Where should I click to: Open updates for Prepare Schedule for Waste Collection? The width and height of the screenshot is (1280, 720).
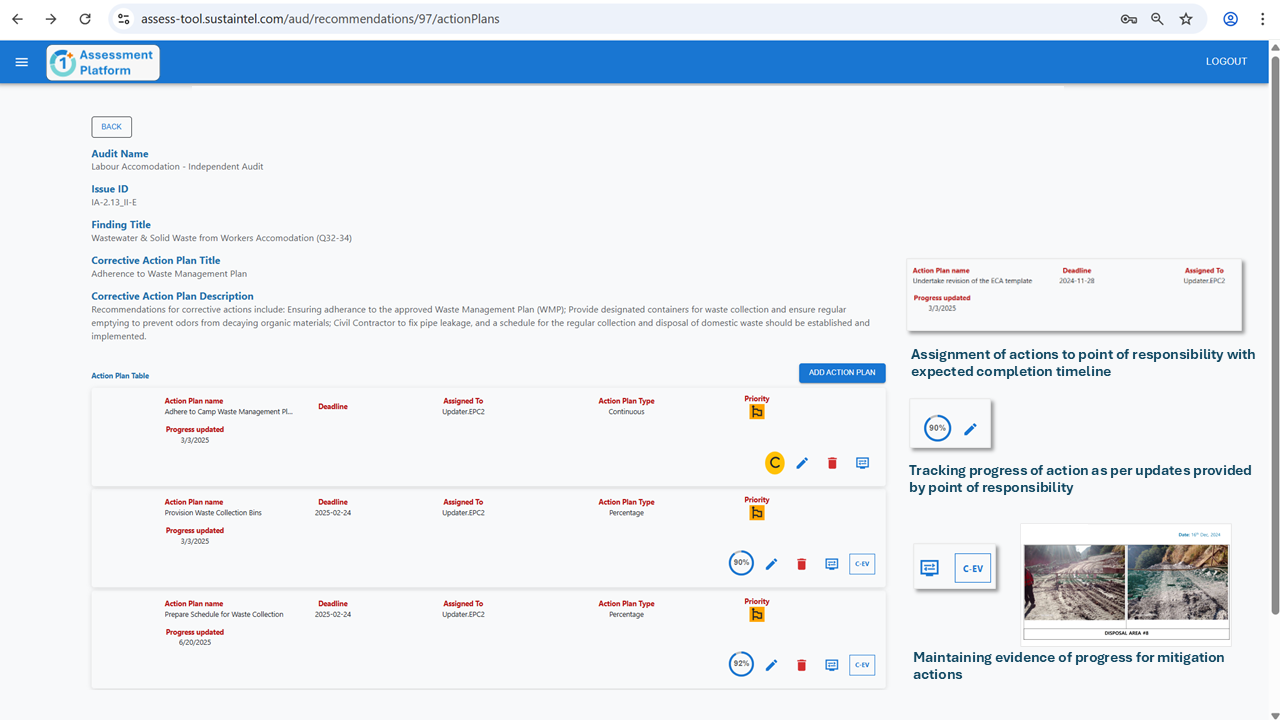click(x=831, y=665)
